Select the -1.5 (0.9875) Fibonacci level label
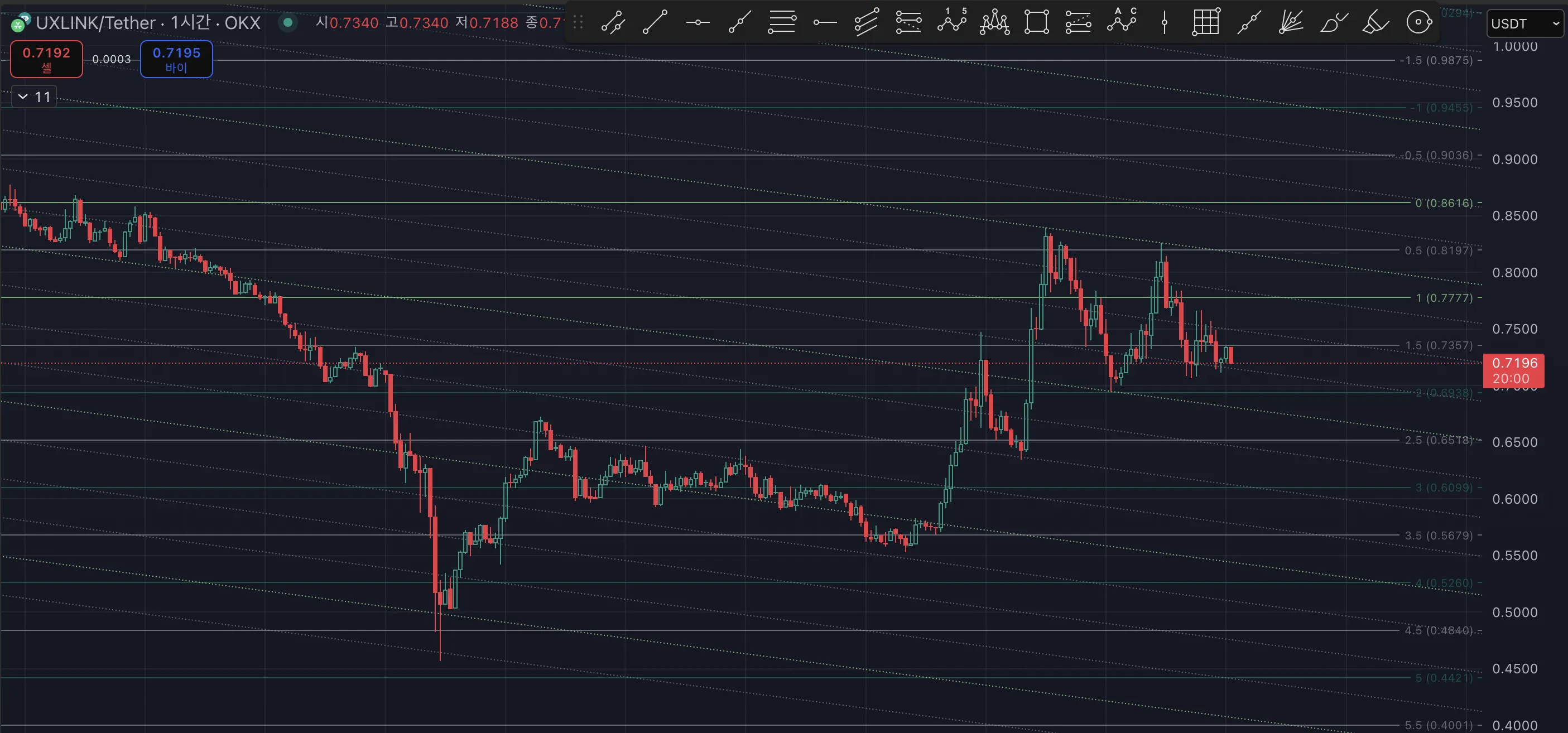The width and height of the screenshot is (1568, 733). (x=1436, y=60)
